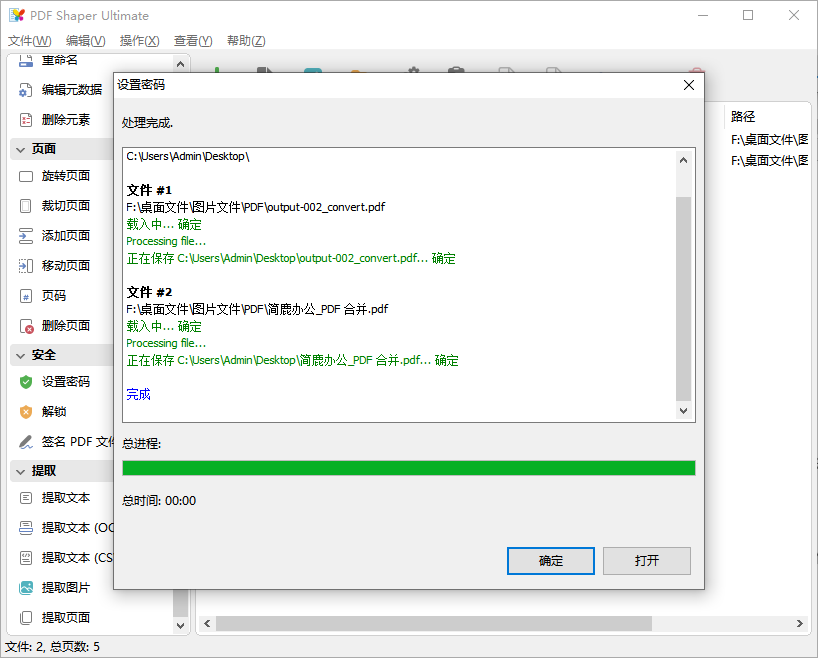Click the green total progress bar
This screenshot has width=818, height=658.
point(408,467)
